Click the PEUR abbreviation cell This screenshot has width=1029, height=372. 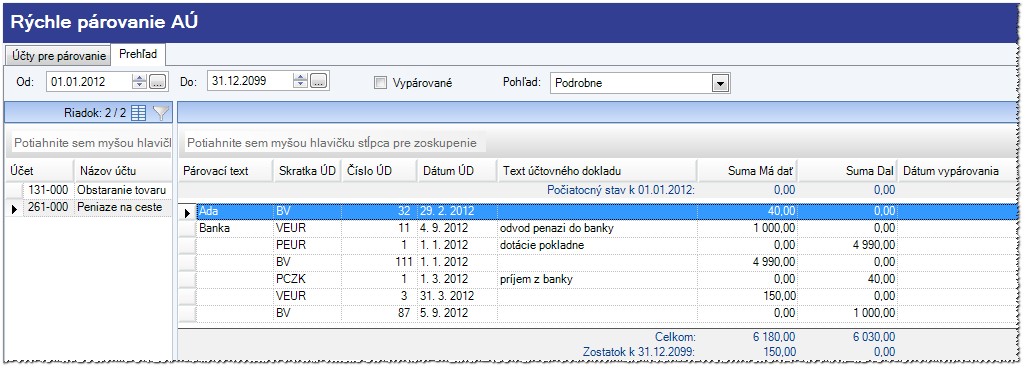[307, 245]
